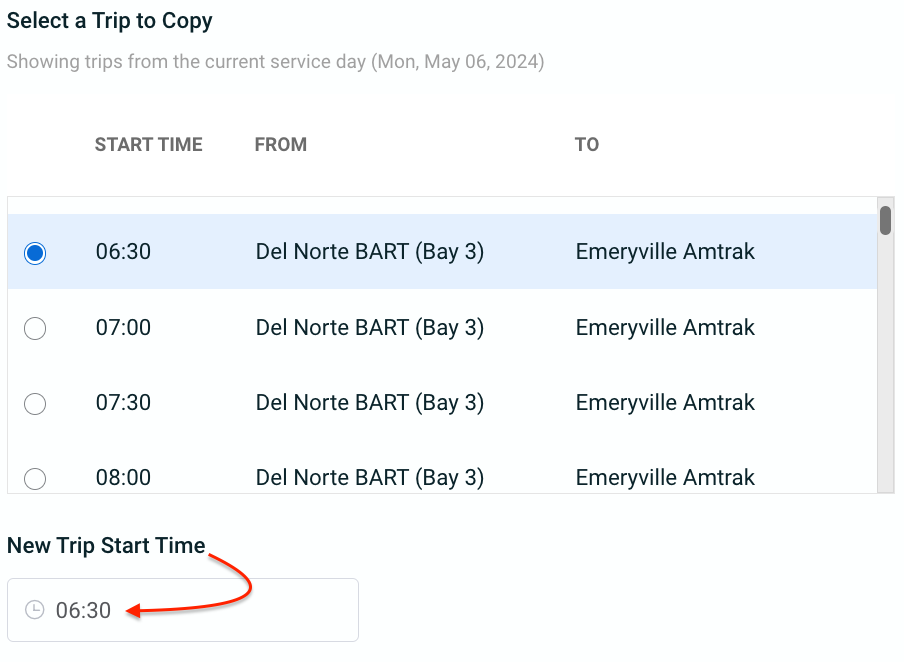The image size is (904, 662).
Task: Click the New Trip Start Time input field
Action: tap(183, 610)
